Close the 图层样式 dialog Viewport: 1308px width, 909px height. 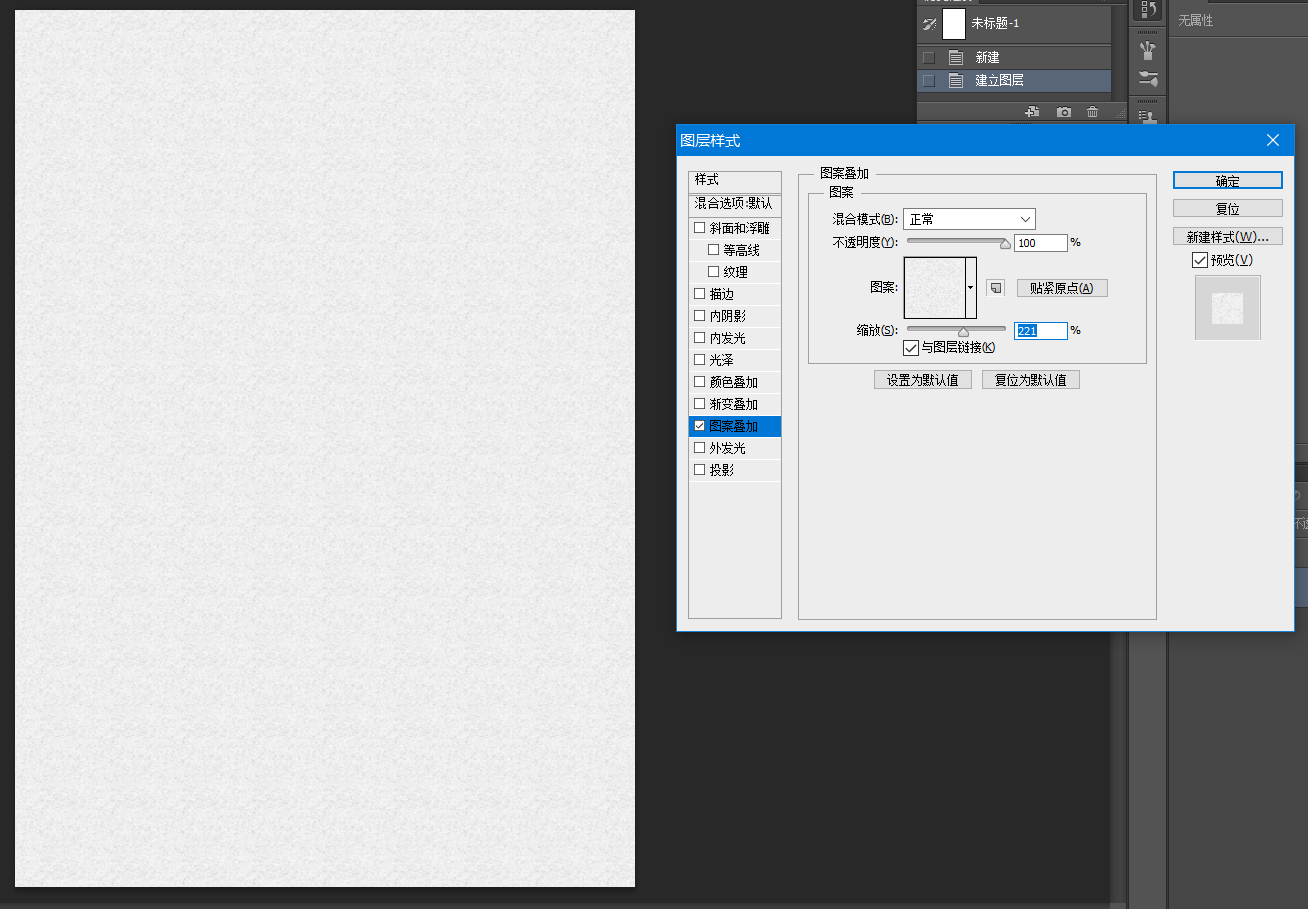1273,140
